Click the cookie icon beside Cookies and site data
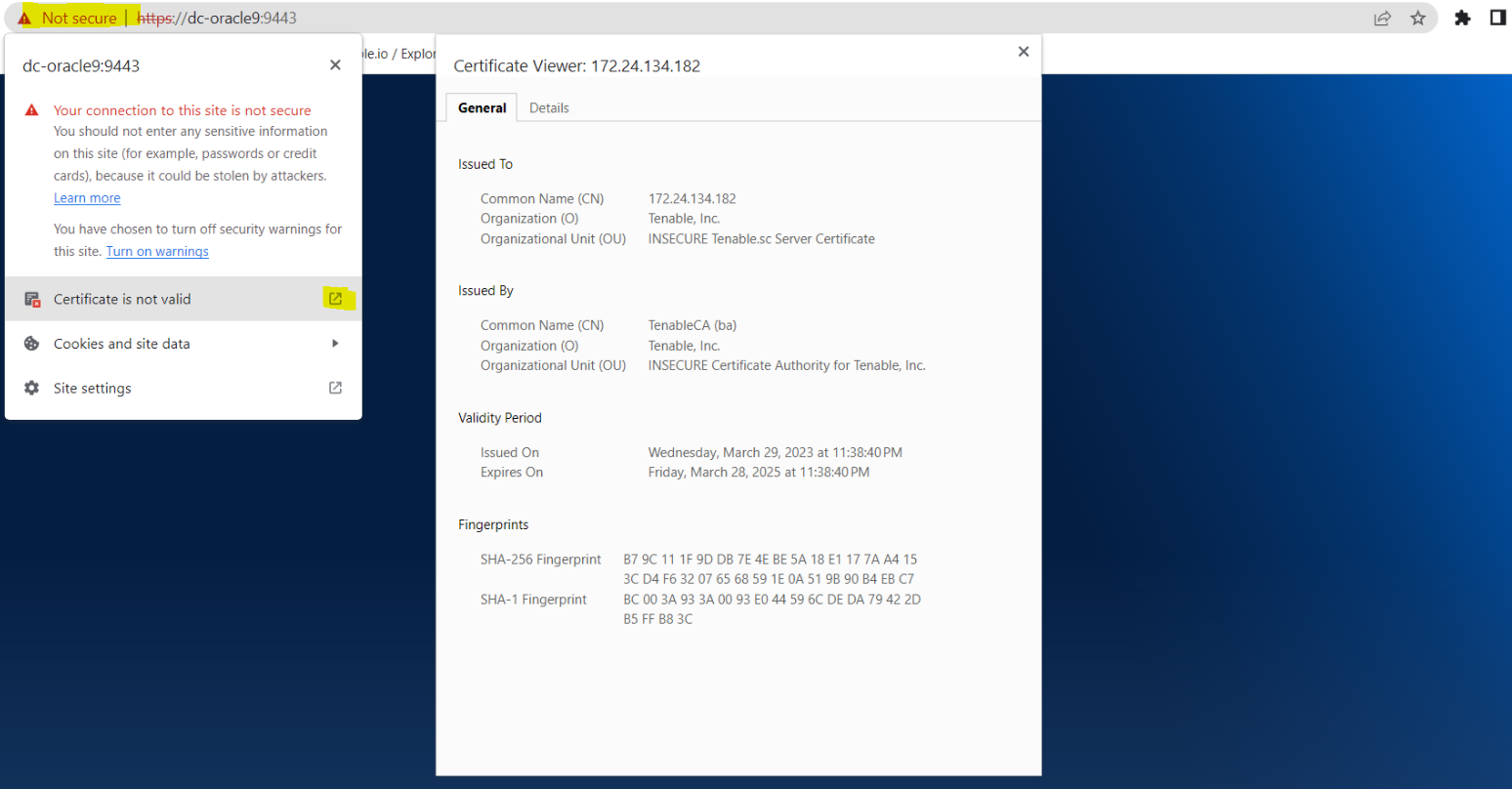This screenshot has height=789, width=1512. coord(31,344)
